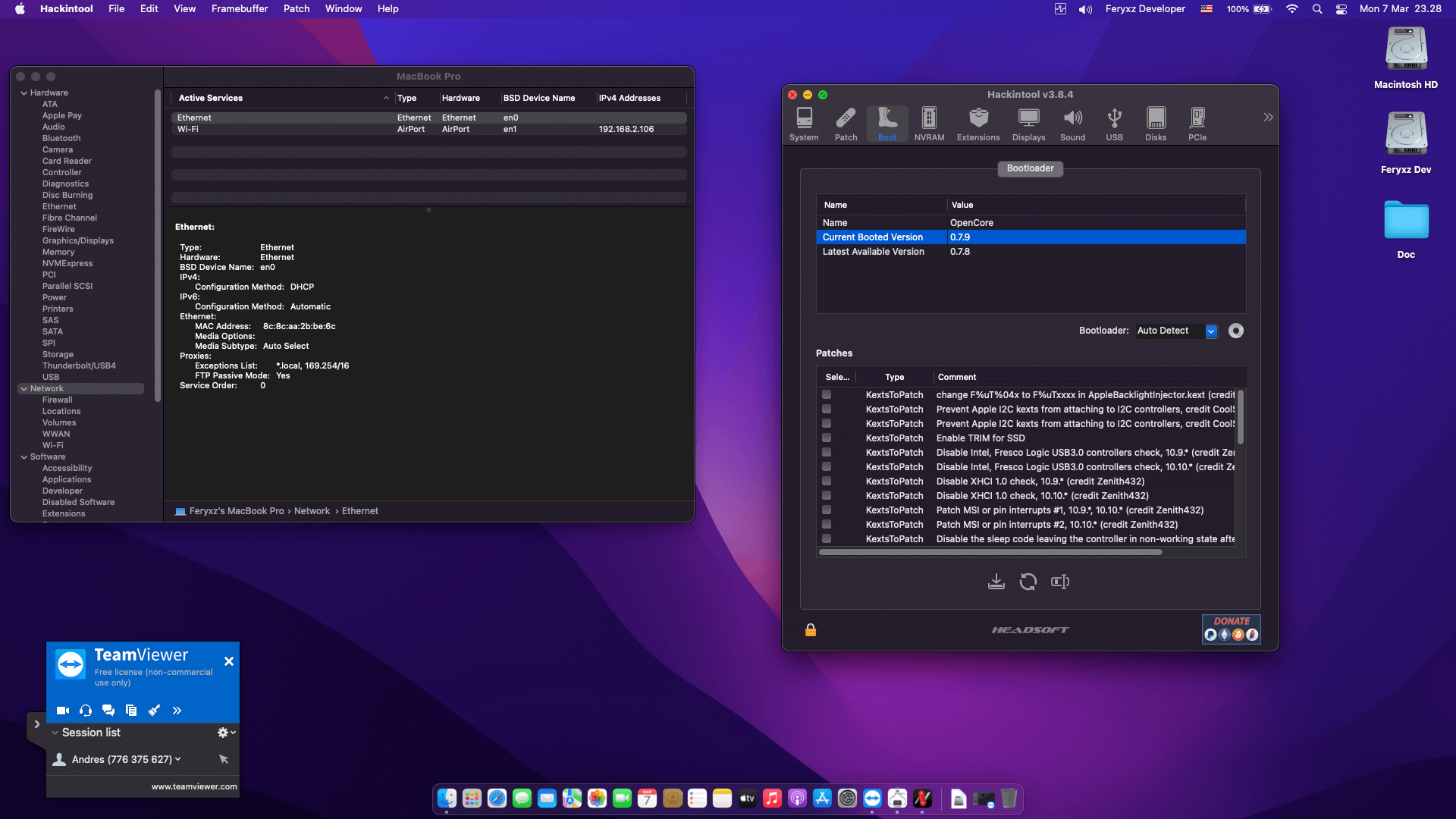Open the Window menu

tap(344, 9)
